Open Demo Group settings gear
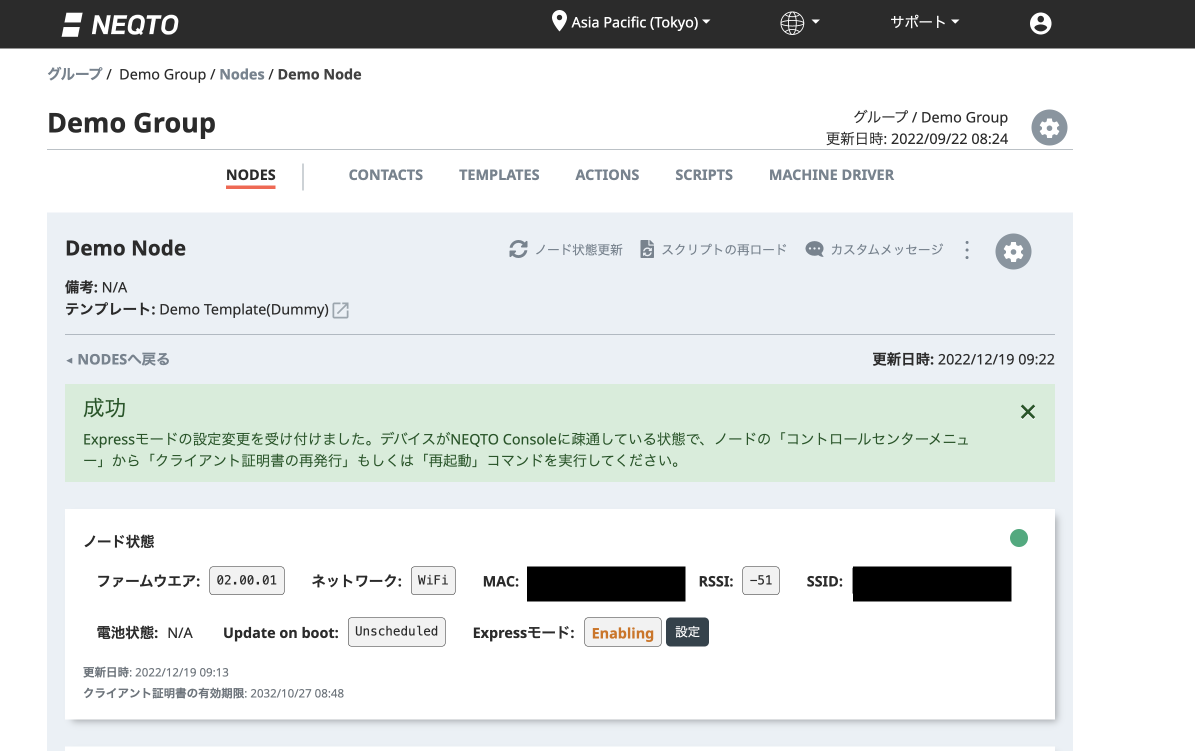 point(1049,127)
